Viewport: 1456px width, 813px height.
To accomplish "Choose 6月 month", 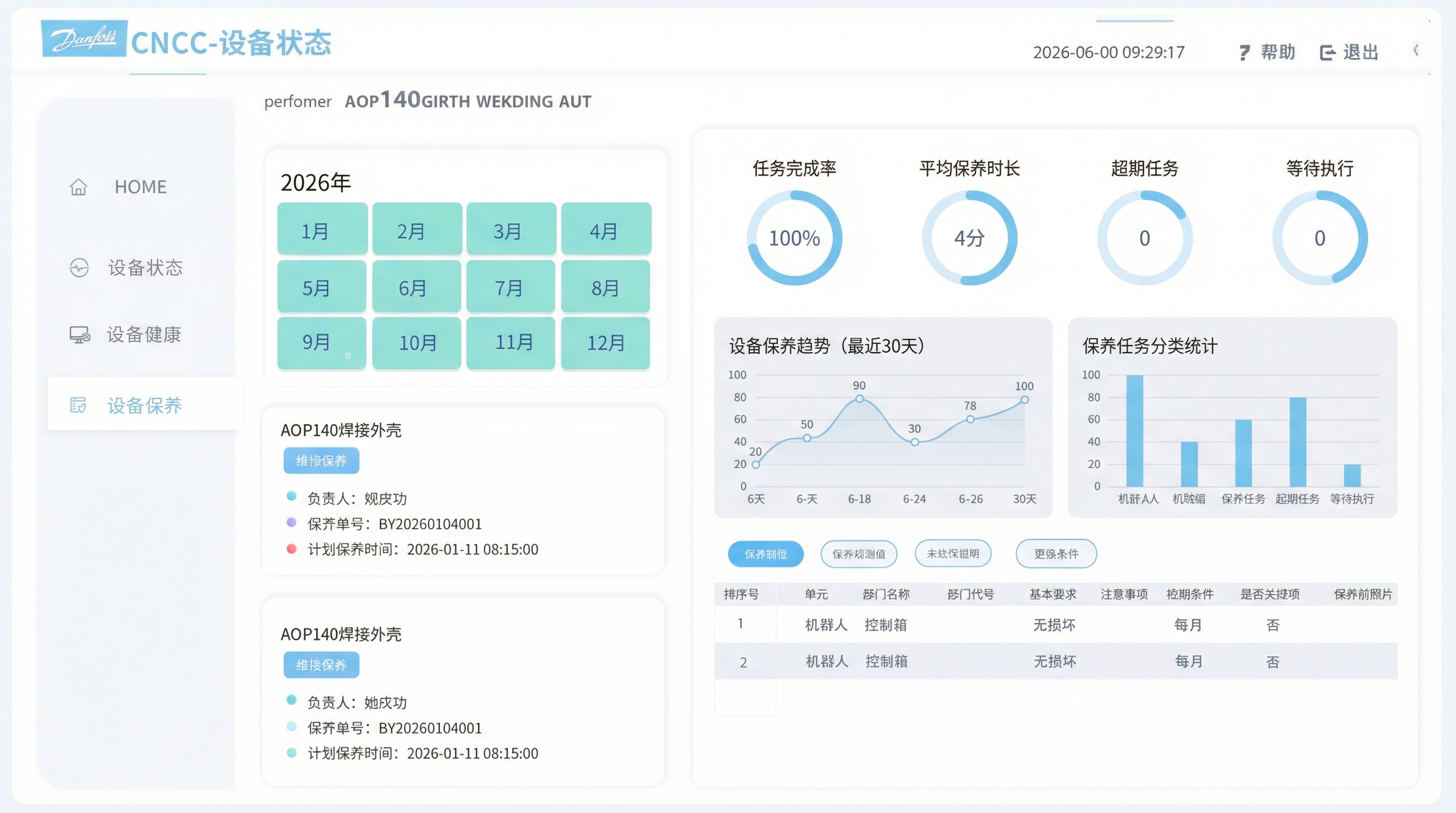I will tap(416, 286).
